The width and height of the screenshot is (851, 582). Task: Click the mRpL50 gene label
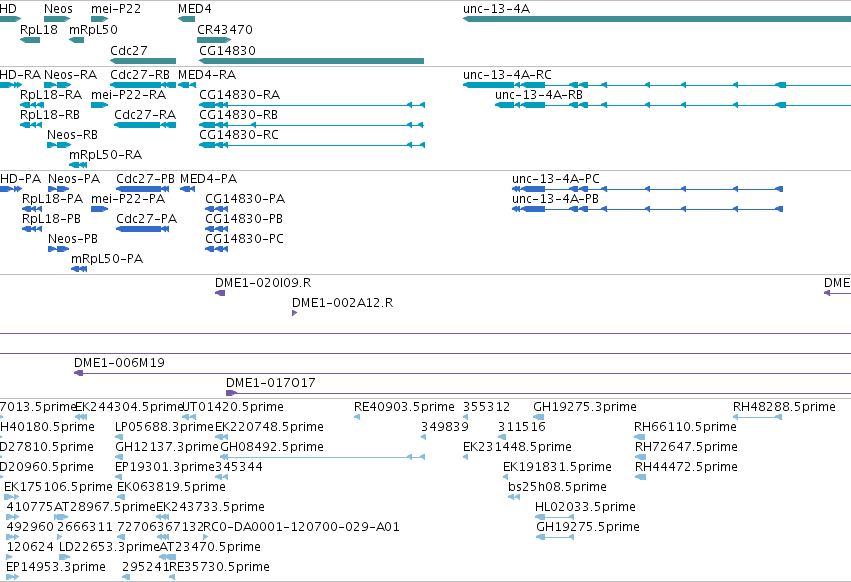93,29
